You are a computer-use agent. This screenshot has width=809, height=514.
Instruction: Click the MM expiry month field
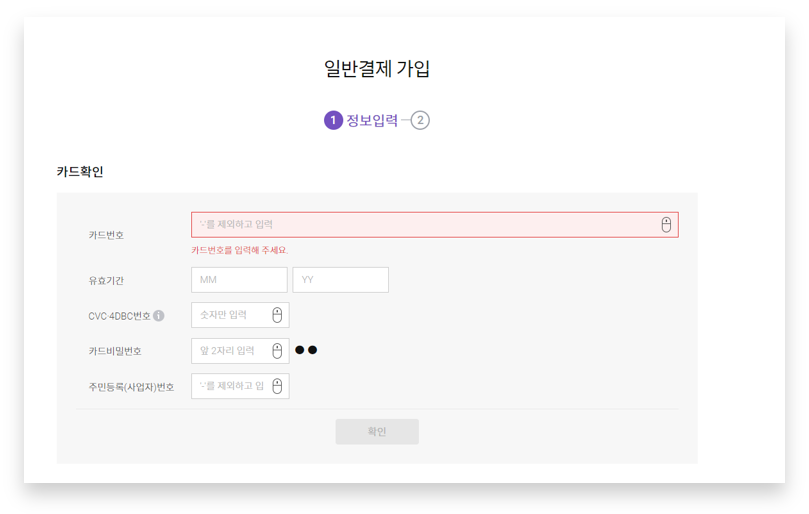tap(239, 280)
